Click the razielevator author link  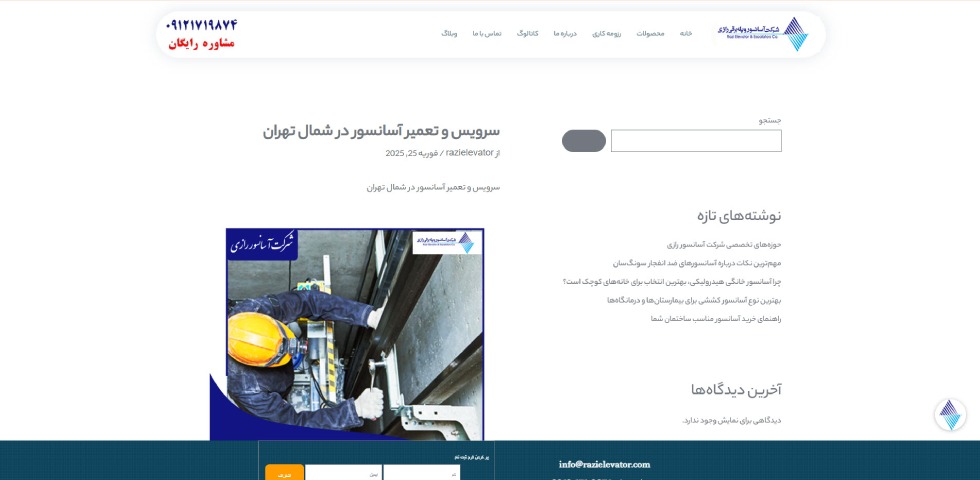click(470, 153)
